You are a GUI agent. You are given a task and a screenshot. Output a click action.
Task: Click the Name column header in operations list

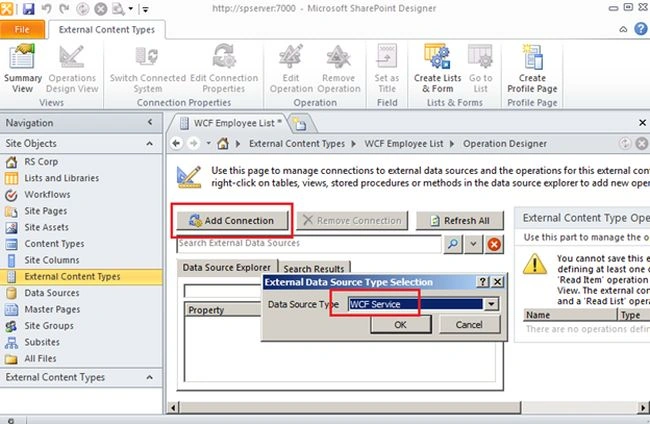570,315
